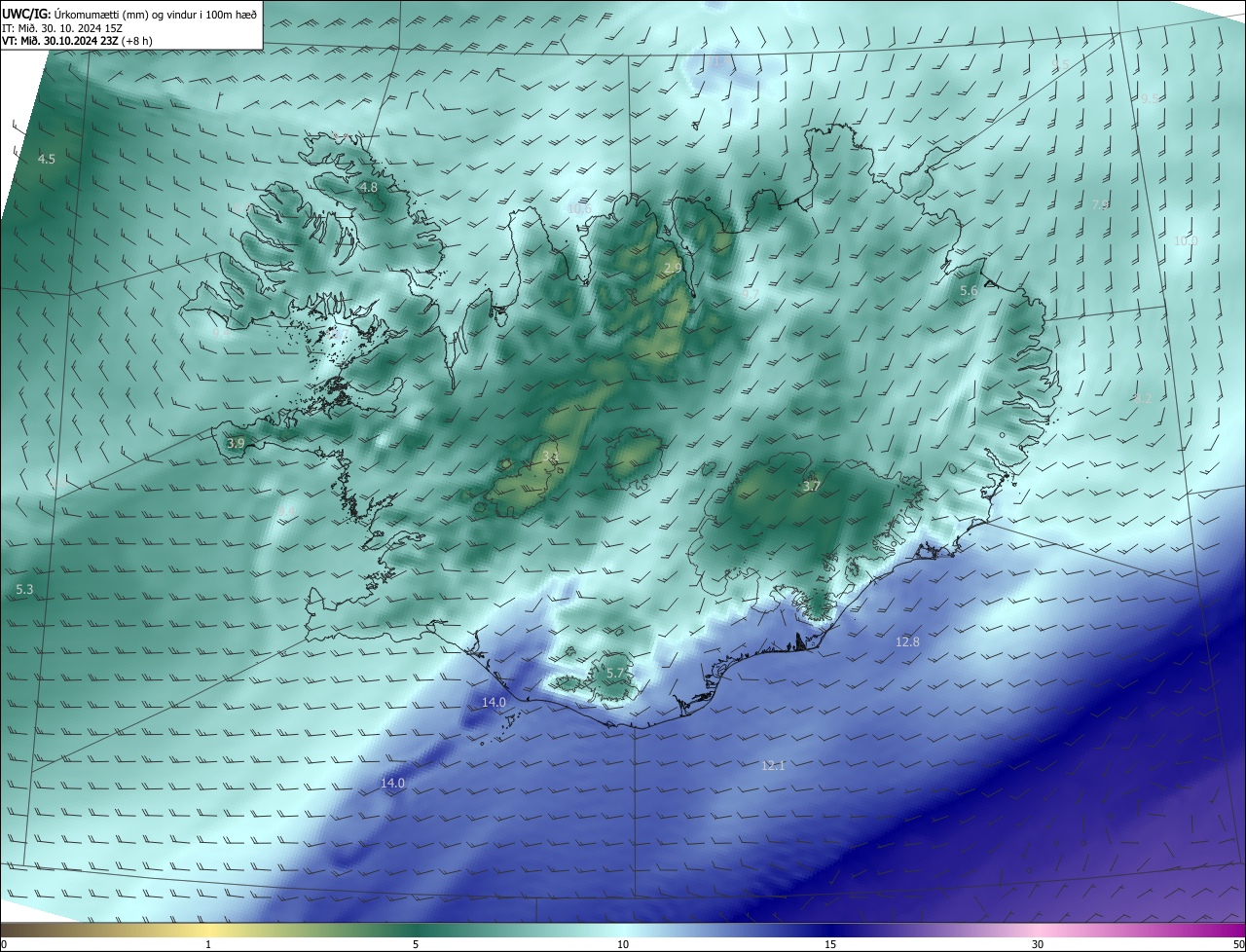The image size is (1246, 952).
Task: Click the color scale at the 15 tick
Action: (x=830, y=944)
